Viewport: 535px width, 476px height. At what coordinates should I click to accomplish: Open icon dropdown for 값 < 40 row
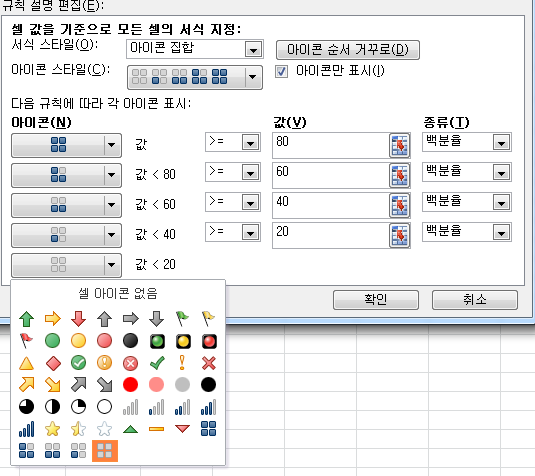(112, 235)
